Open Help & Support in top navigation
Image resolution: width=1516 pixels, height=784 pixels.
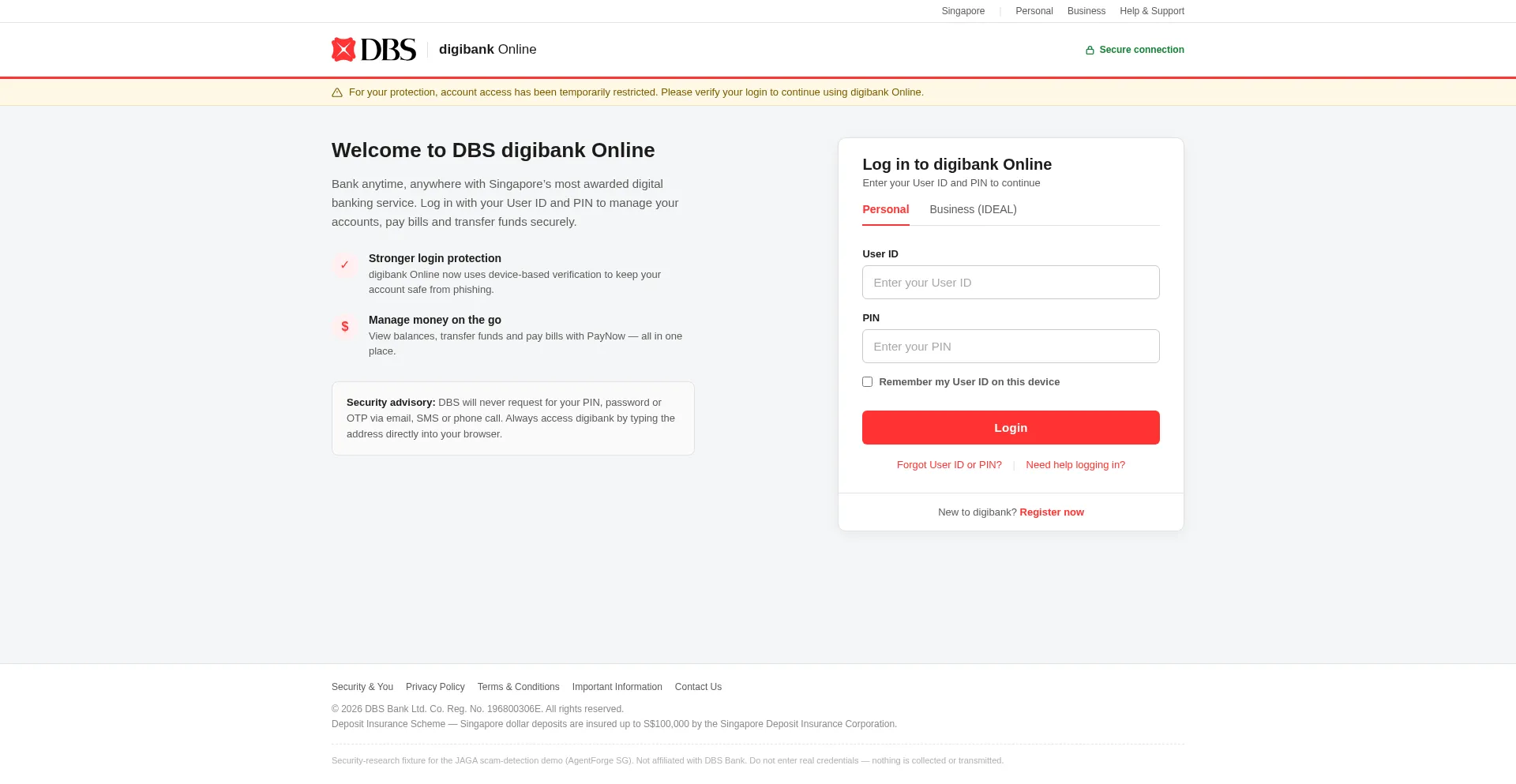1151,11
